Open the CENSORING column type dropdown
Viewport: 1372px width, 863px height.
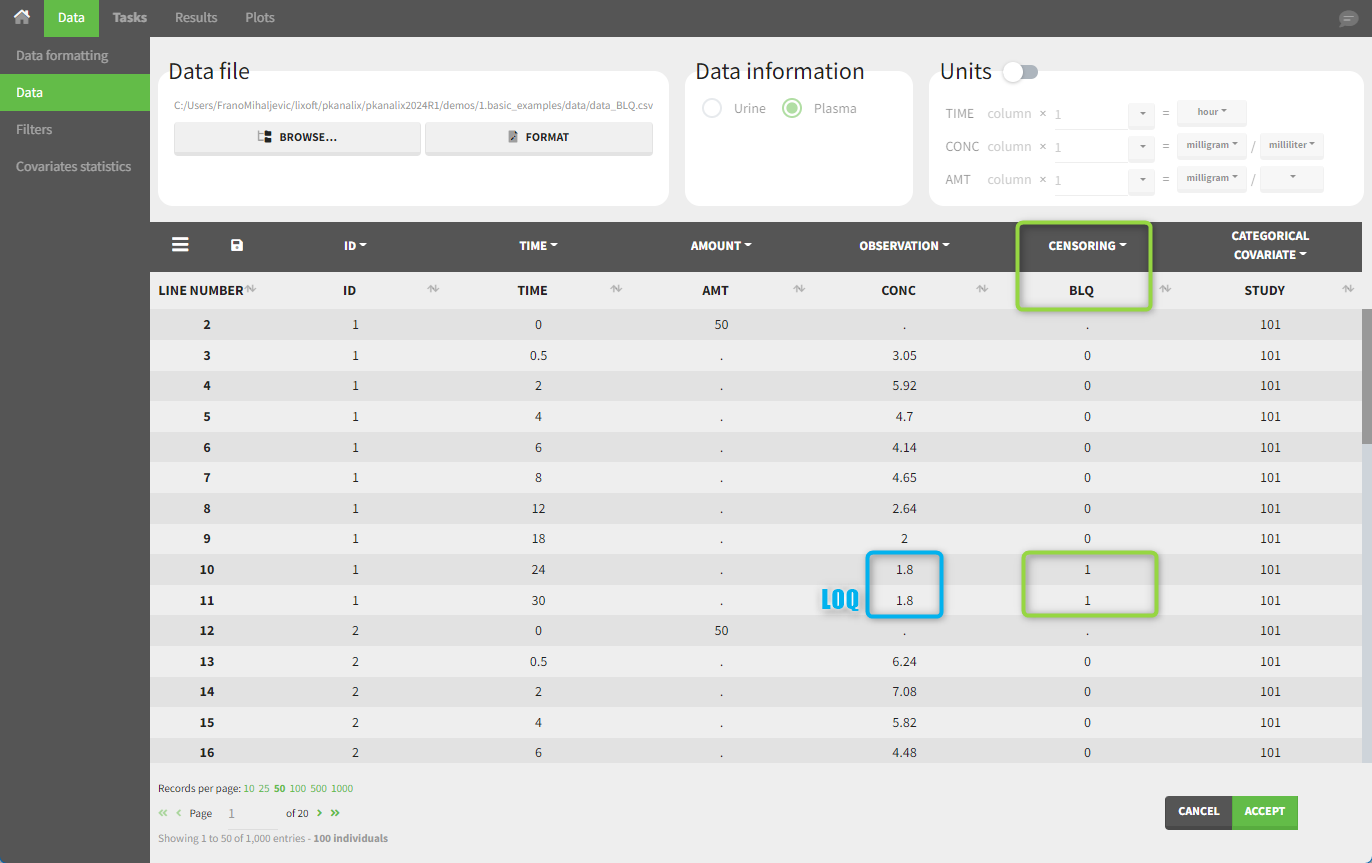tap(1085, 246)
